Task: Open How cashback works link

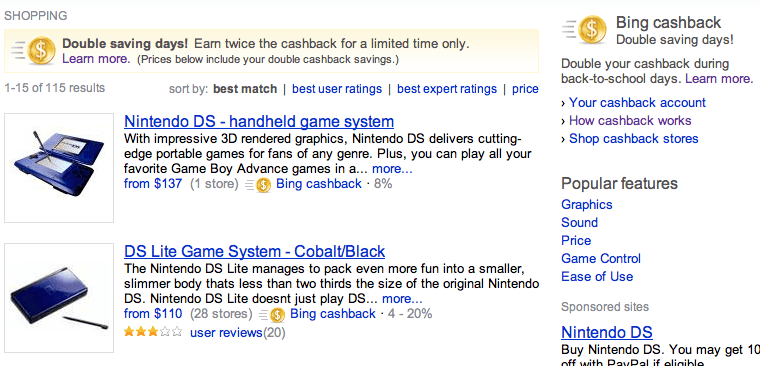Action: (630, 121)
